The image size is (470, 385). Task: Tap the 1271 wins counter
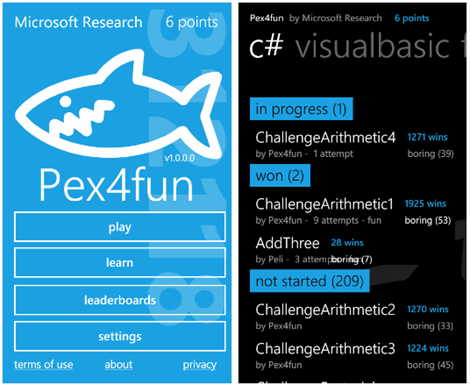click(428, 137)
